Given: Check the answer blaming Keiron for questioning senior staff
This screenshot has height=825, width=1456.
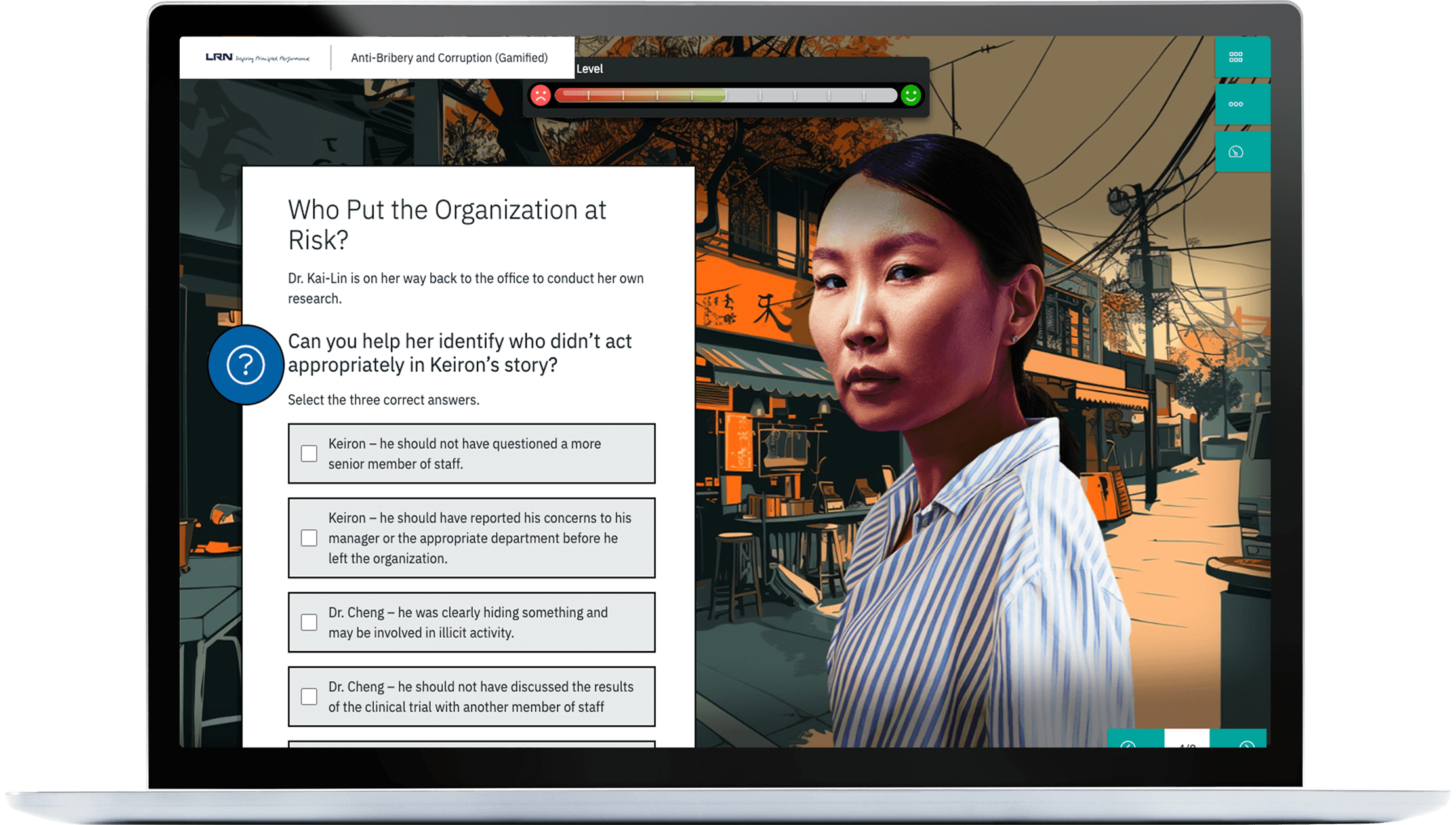Looking at the screenshot, I should pos(308,453).
